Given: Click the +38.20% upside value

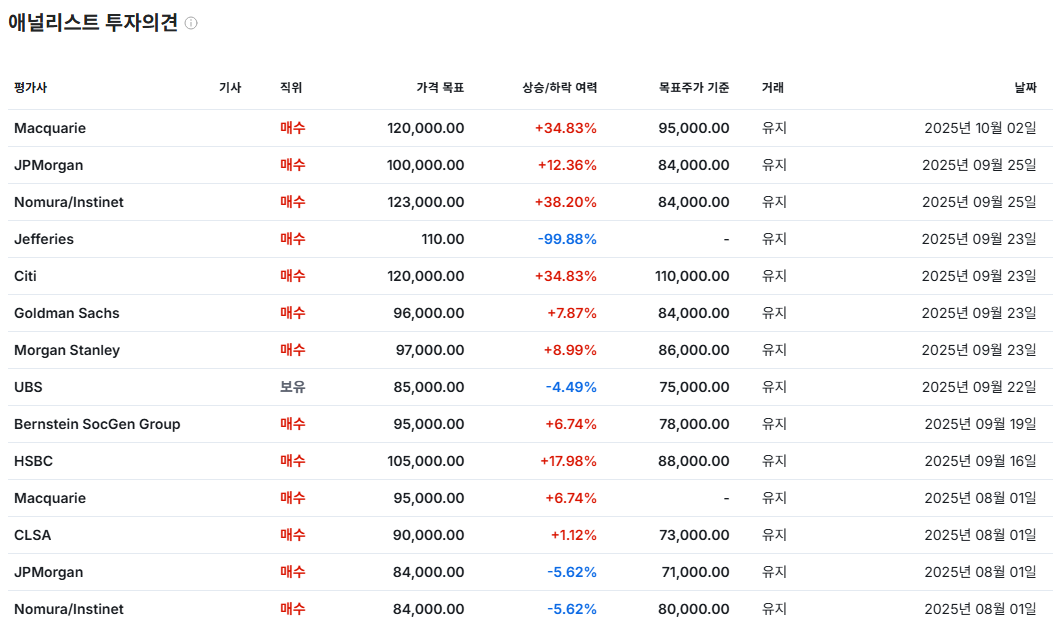Looking at the screenshot, I should point(565,202).
